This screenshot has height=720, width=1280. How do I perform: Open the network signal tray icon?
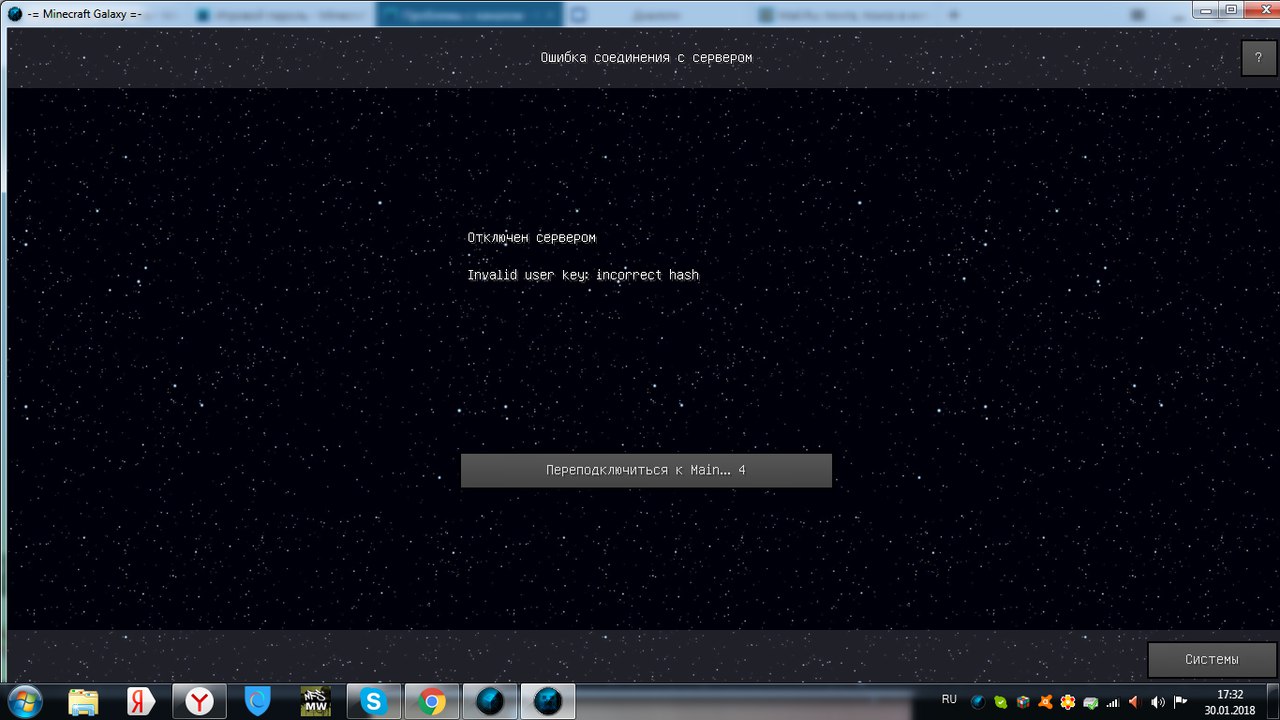[x=1112, y=702]
